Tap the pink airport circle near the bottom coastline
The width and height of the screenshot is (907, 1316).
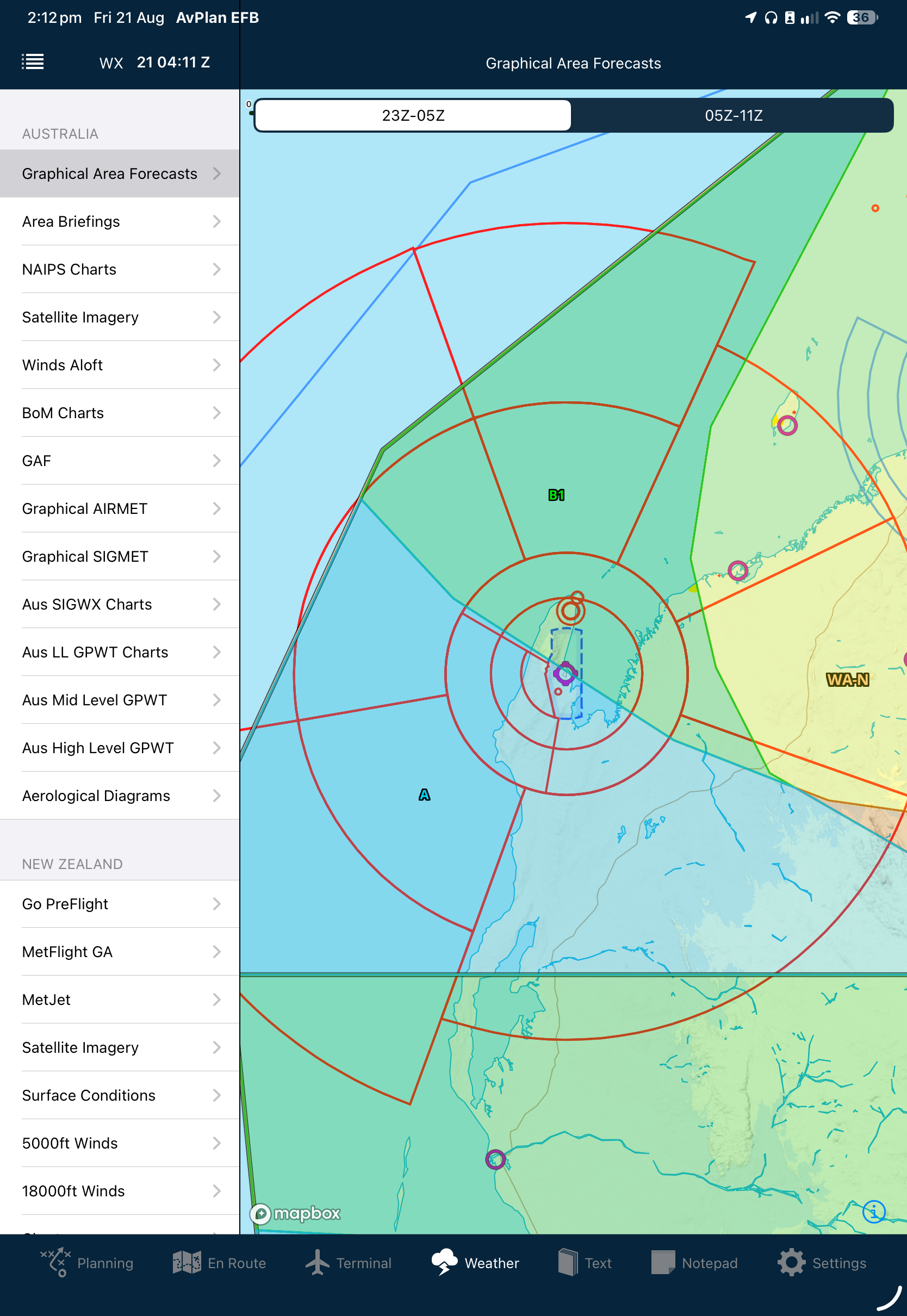[x=495, y=1159]
